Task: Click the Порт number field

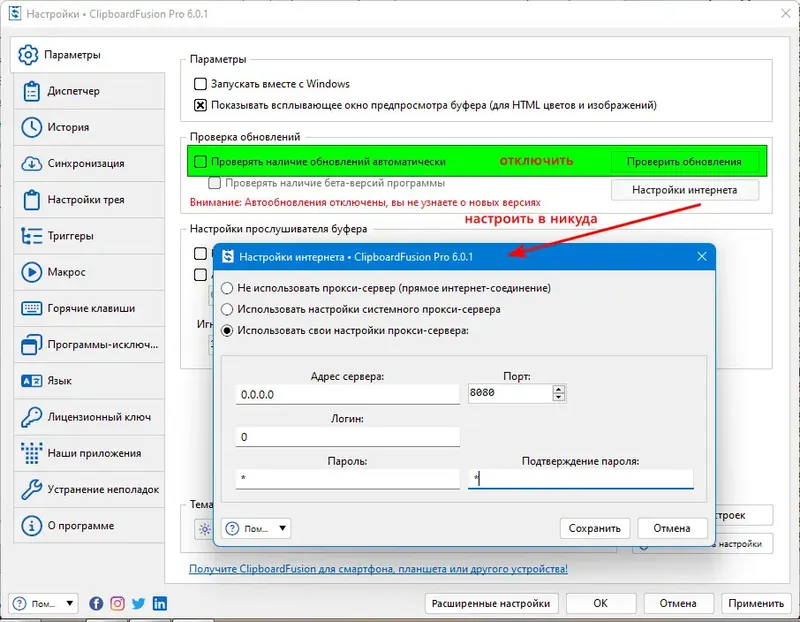Action: pyautogui.click(x=510, y=393)
